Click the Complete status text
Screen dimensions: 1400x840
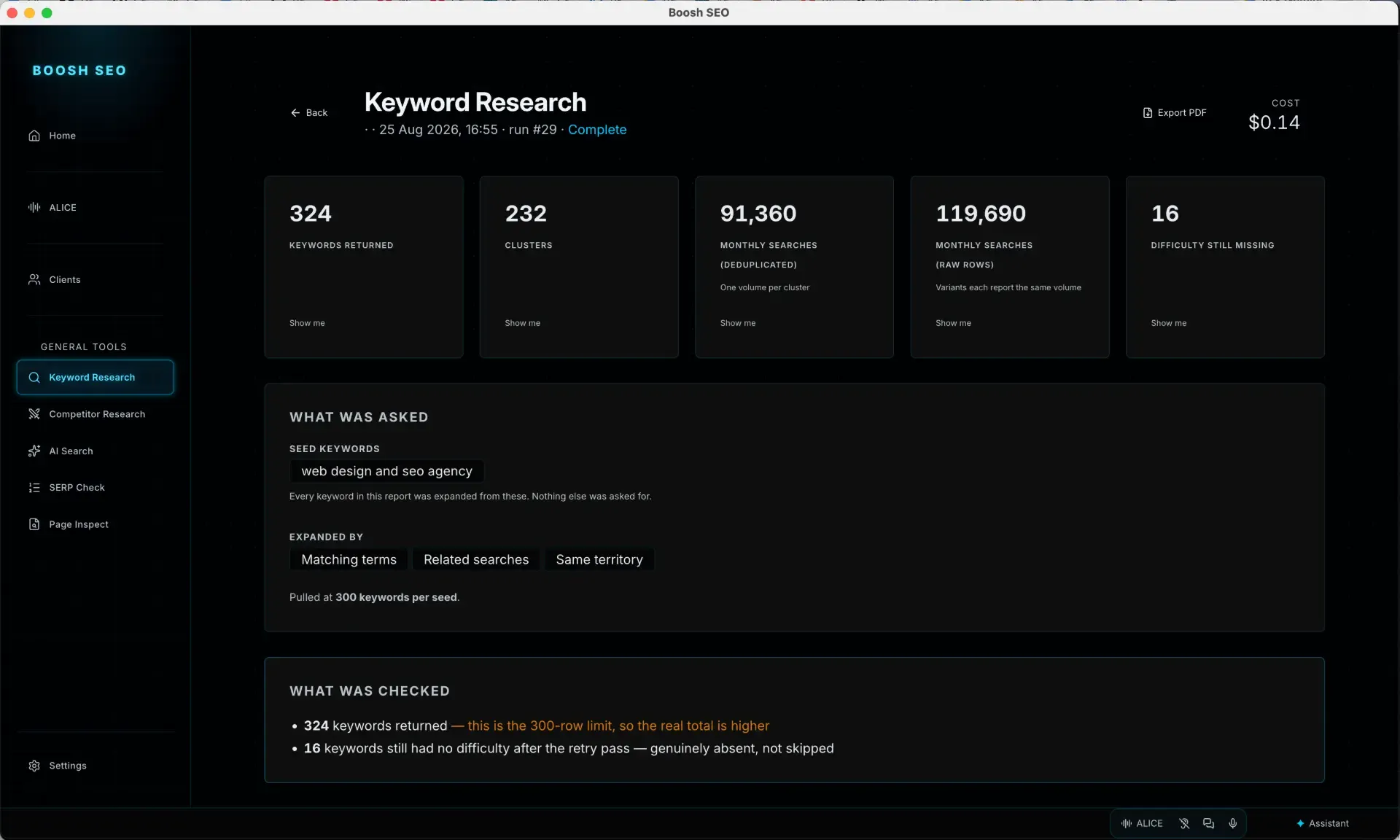597,130
